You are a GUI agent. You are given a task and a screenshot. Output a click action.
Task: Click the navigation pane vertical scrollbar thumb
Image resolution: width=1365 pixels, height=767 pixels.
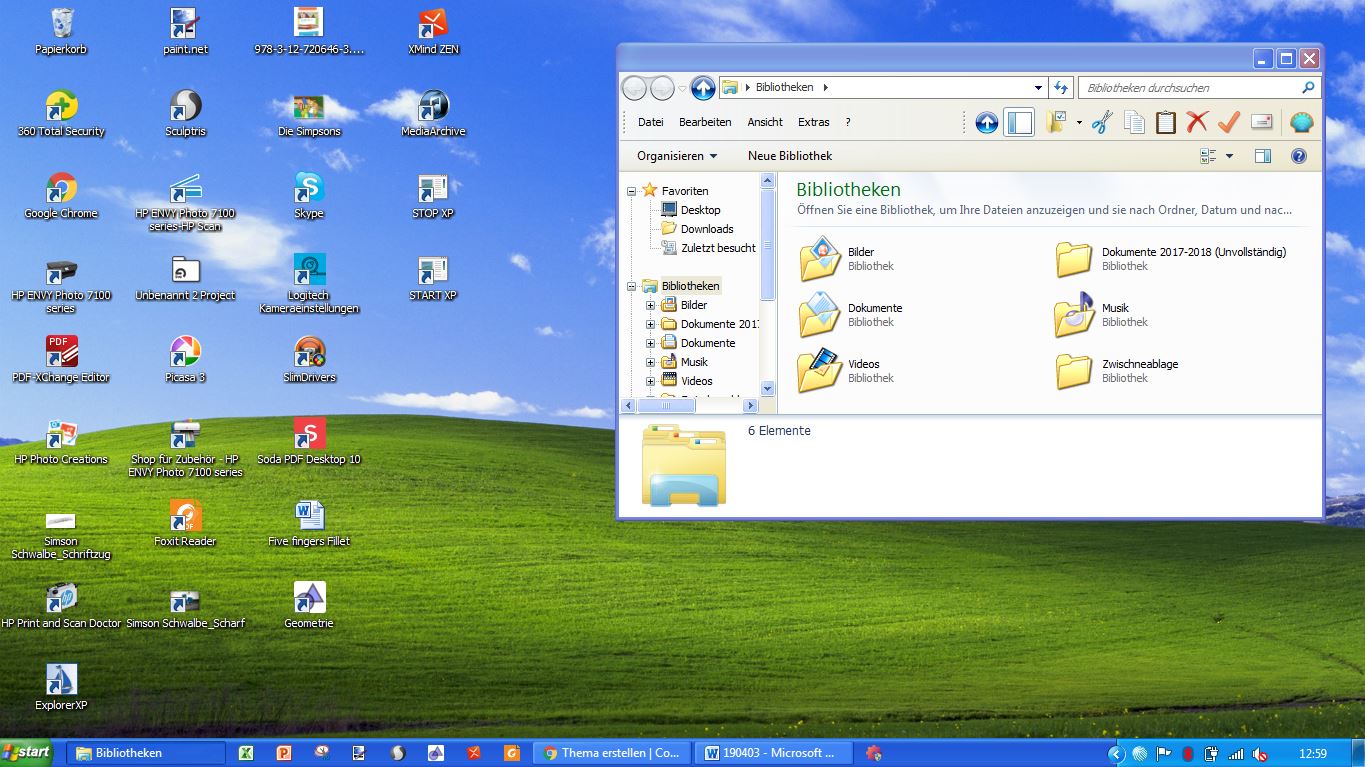768,245
